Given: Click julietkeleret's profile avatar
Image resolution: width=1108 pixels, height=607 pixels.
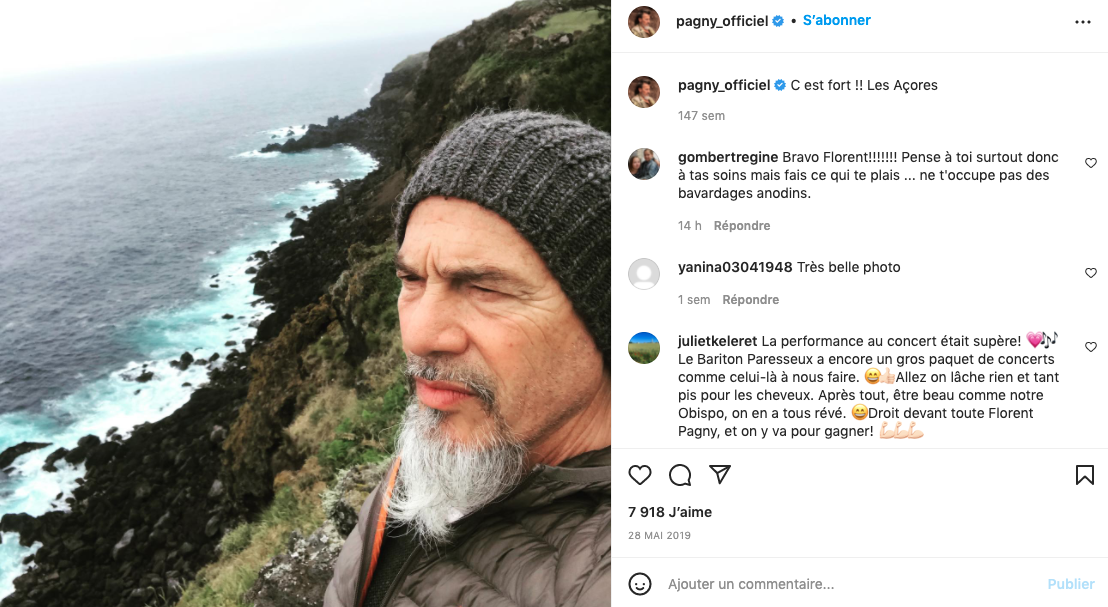Looking at the screenshot, I should click(644, 347).
